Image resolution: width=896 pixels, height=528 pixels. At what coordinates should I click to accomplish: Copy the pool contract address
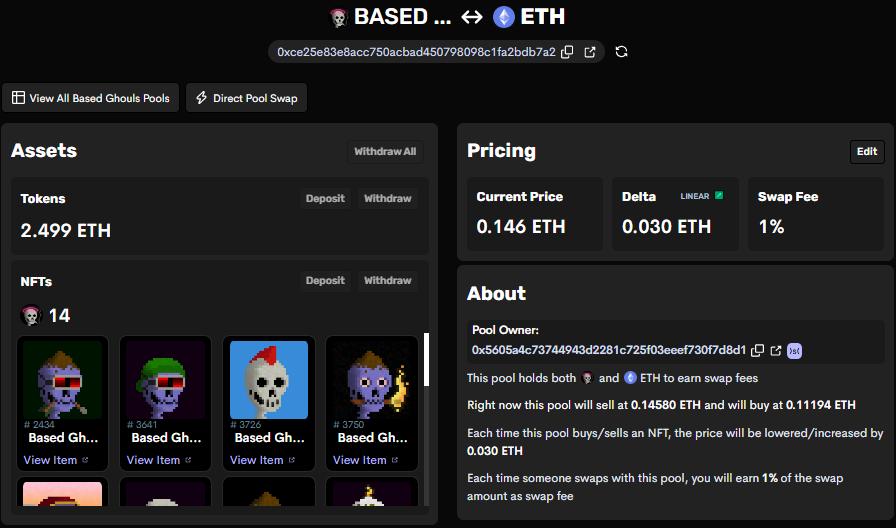click(567, 52)
